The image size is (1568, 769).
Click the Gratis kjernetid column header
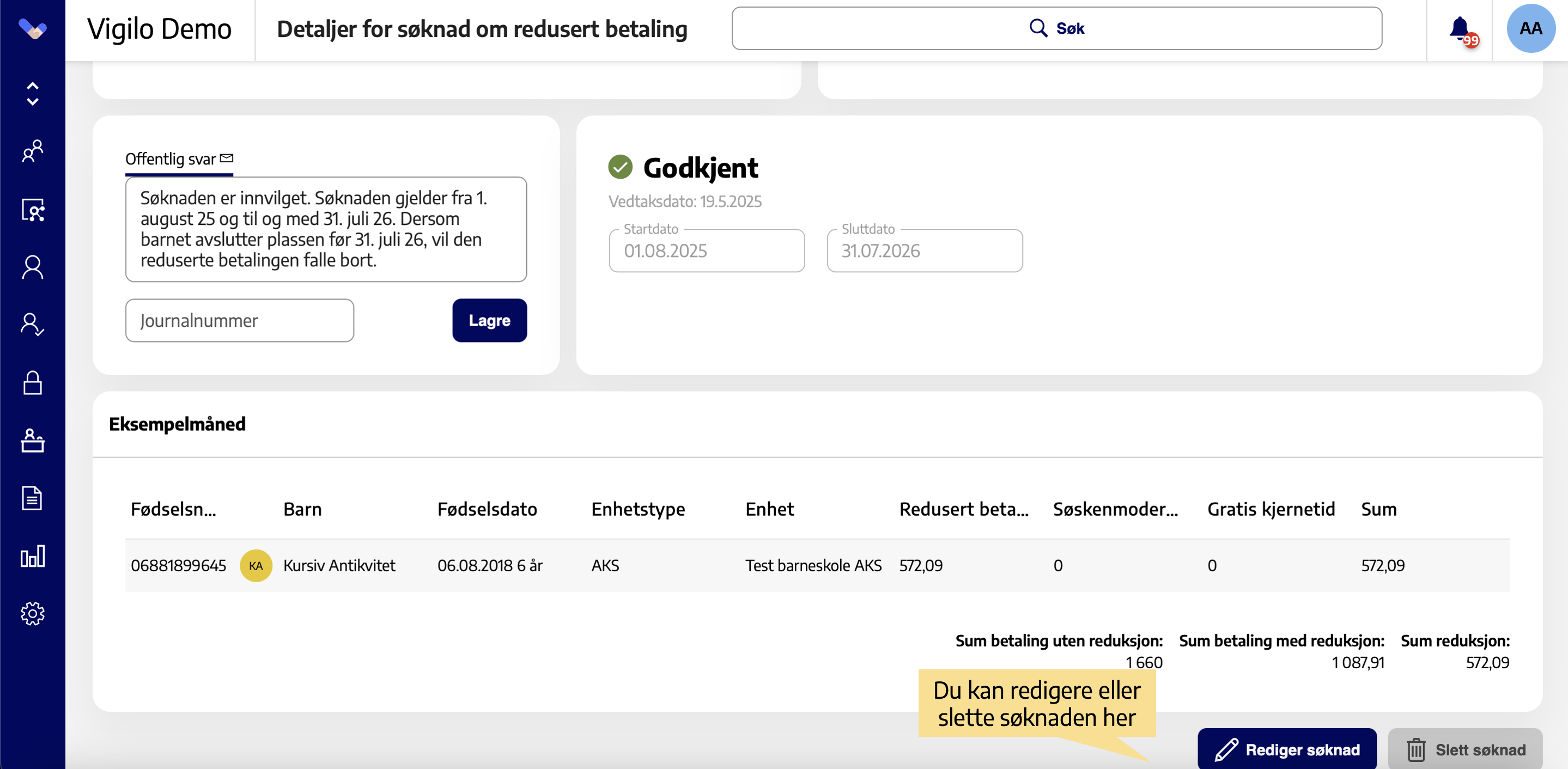click(x=1271, y=509)
